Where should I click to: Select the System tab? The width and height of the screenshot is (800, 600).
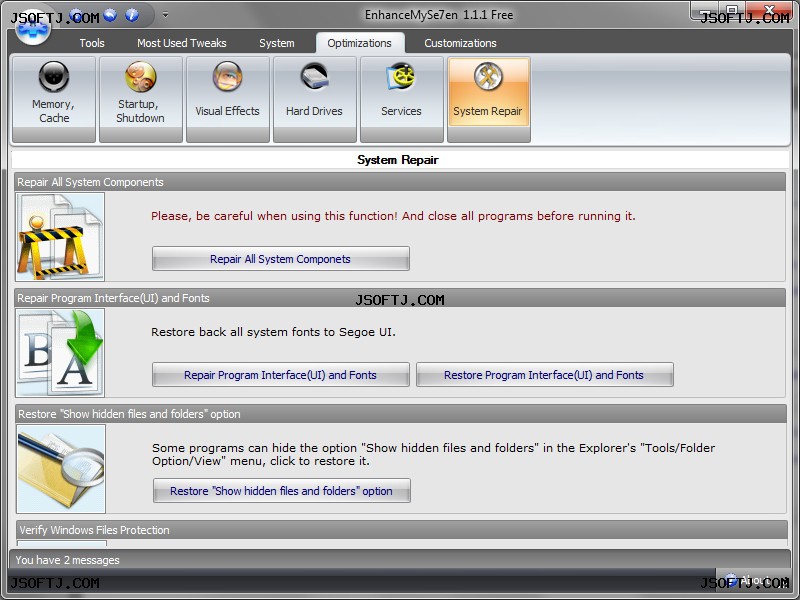click(277, 43)
